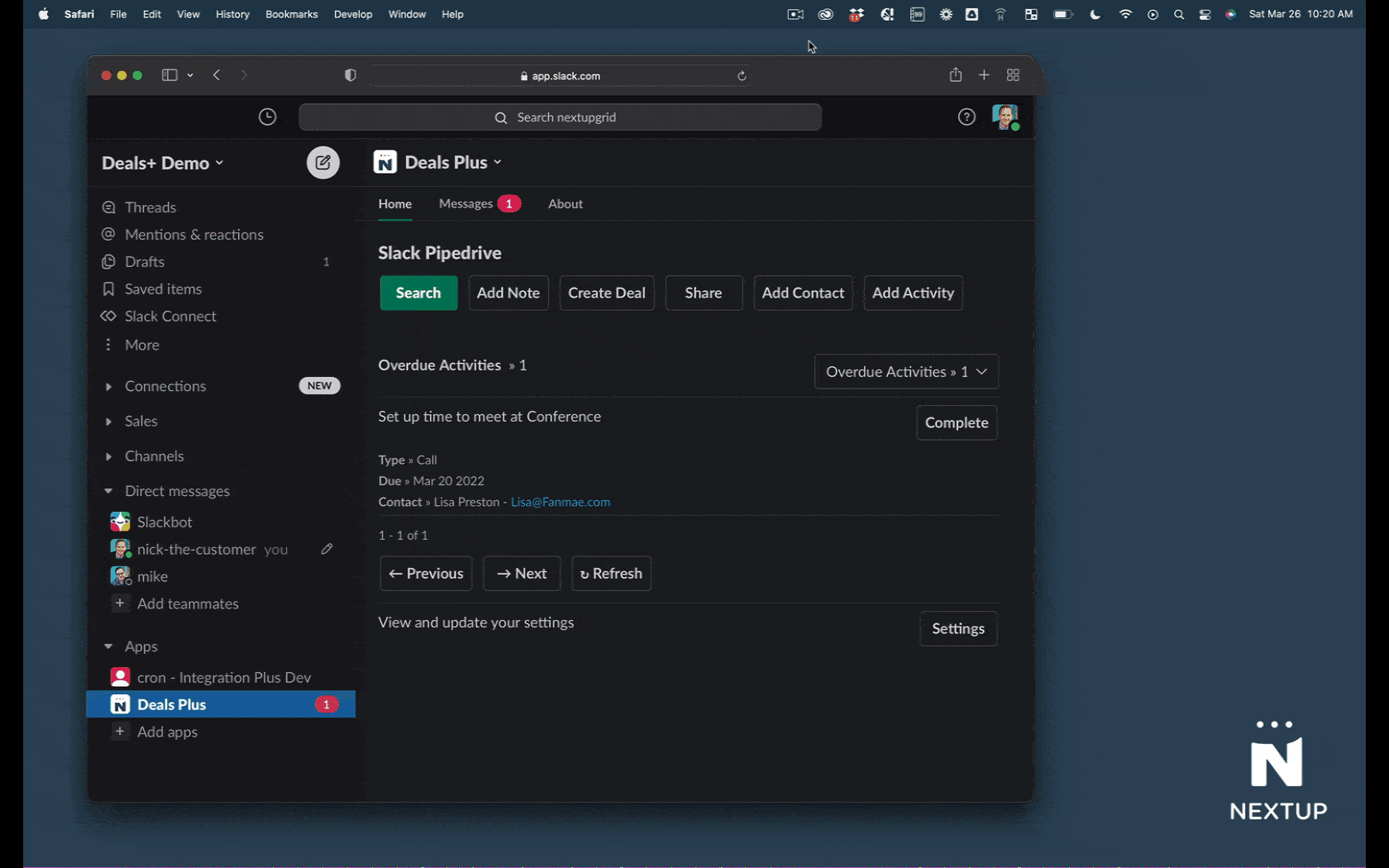
Task: Collapse the Direct messages section
Action: (x=108, y=491)
